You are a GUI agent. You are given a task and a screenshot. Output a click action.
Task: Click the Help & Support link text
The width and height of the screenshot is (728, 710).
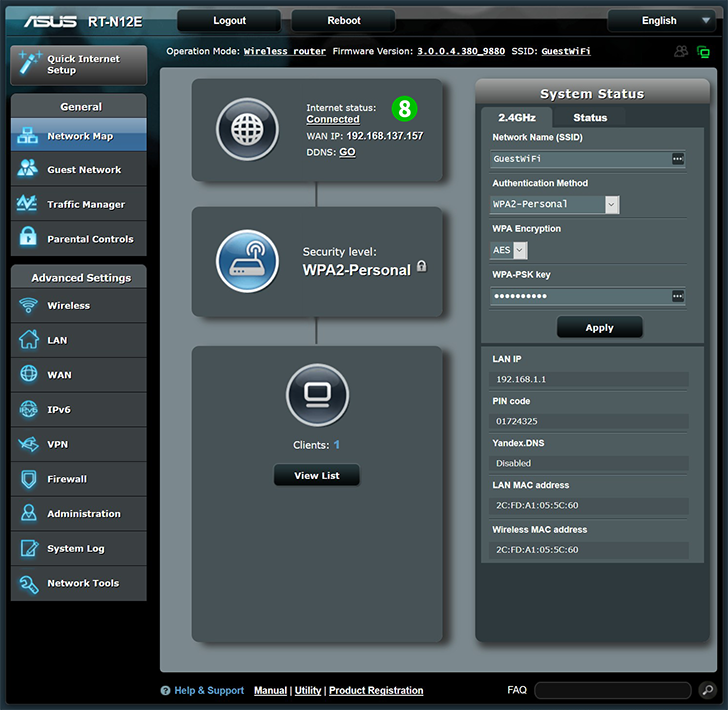pyautogui.click(x=209, y=690)
